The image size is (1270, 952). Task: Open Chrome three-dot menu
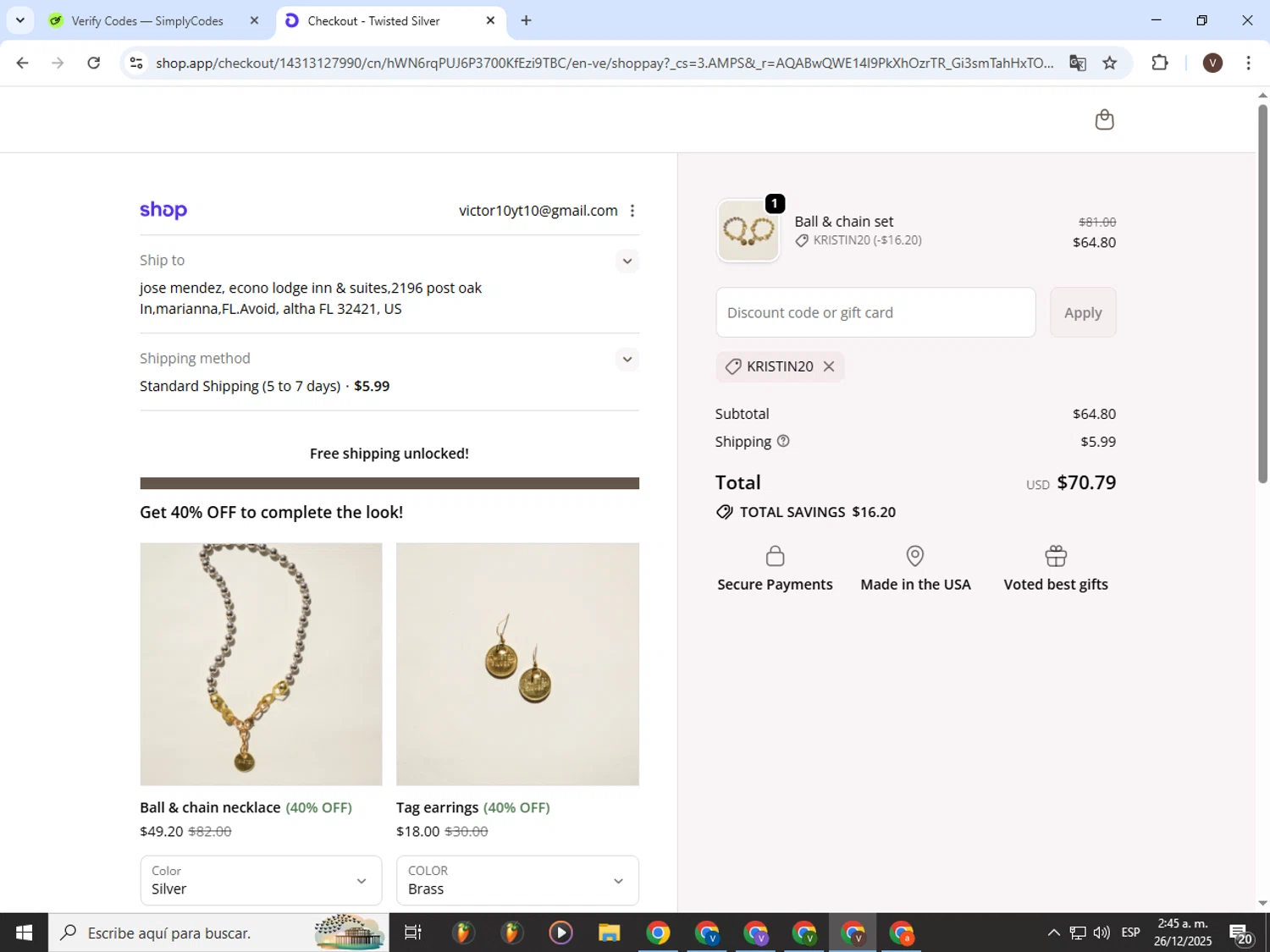point(1248,63)
